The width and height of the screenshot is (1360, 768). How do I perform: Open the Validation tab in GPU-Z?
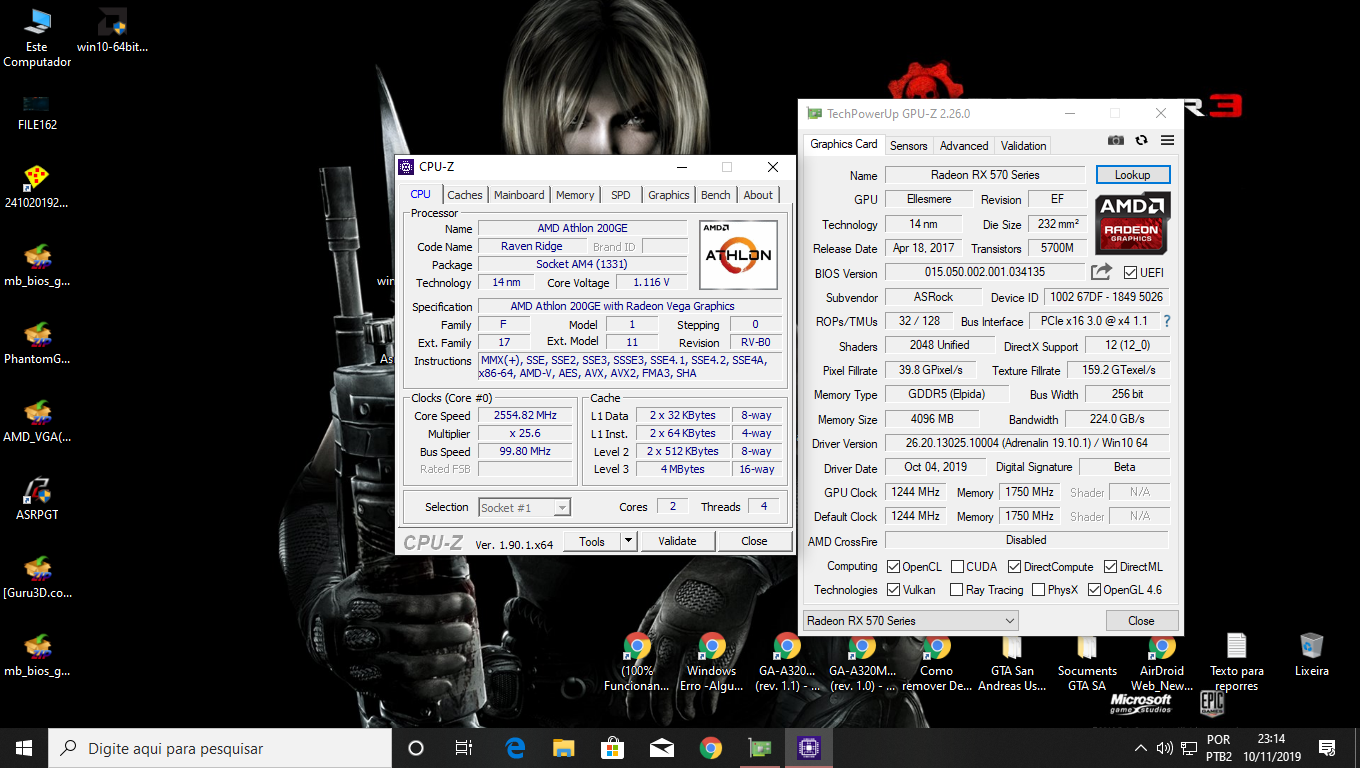pyautogui.click(x=1024, y=146)
